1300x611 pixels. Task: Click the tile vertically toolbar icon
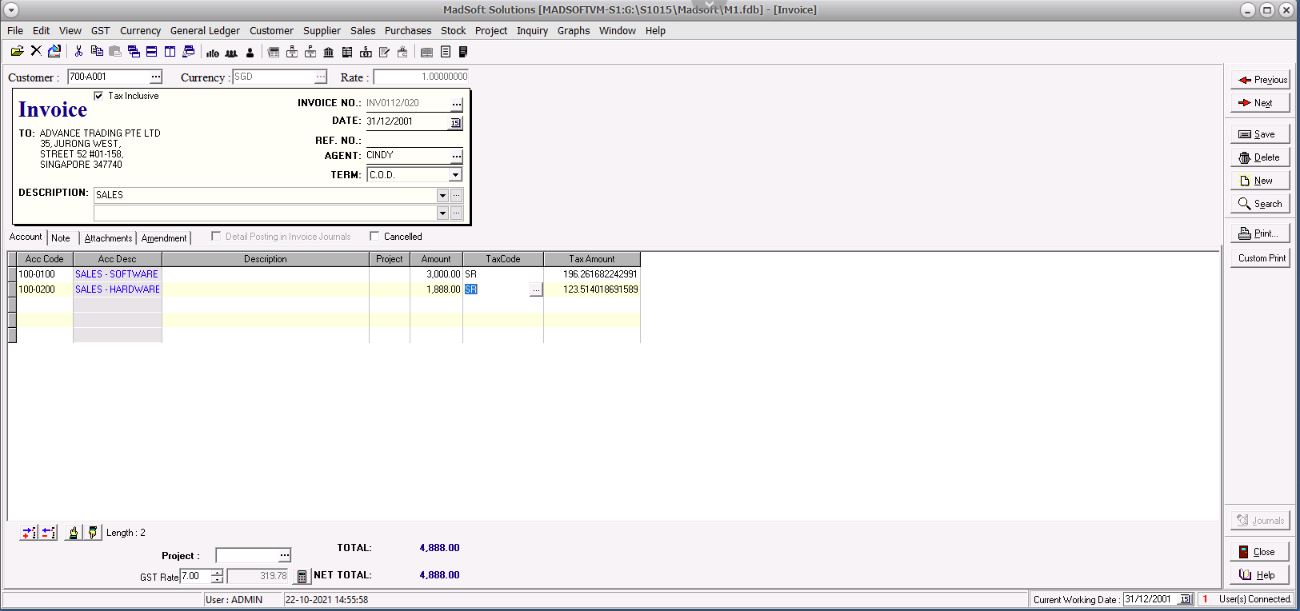pyautogui.click(x=170, y=50)
